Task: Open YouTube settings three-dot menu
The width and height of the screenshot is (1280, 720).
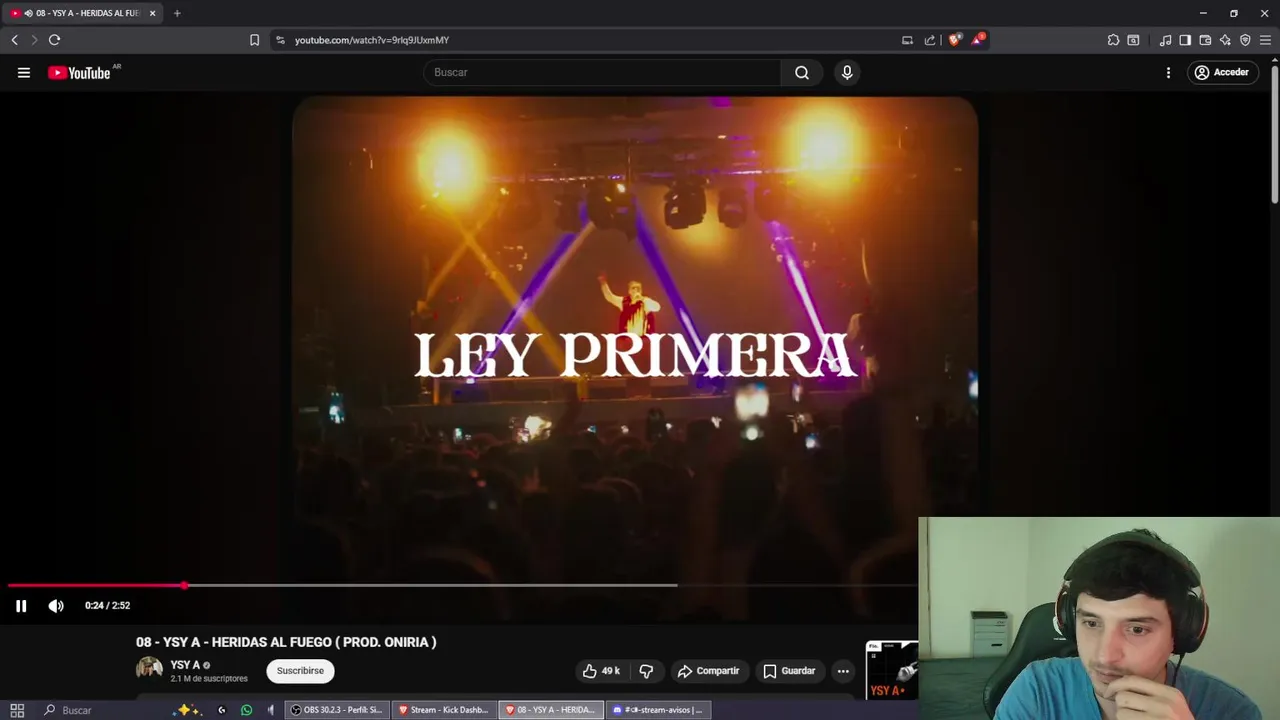Action: click(1168, 72)
